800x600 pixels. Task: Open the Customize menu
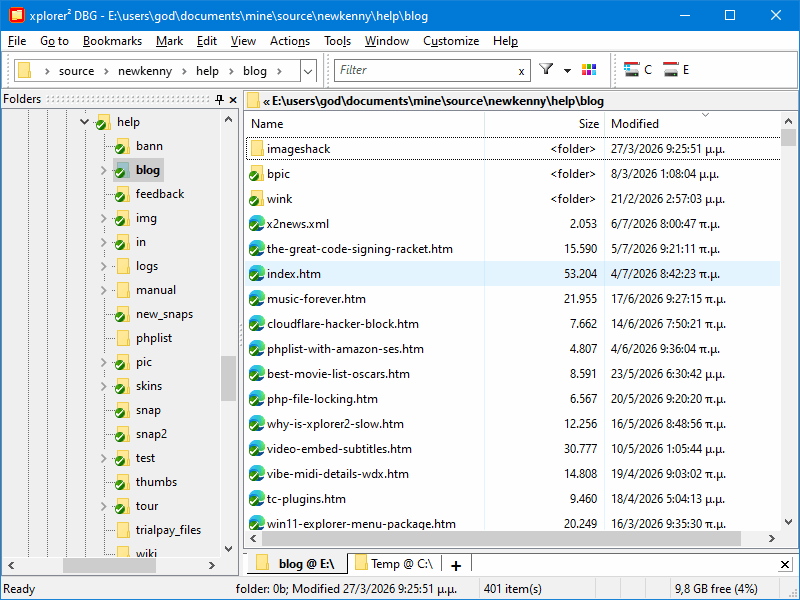(x=451, y=41)
